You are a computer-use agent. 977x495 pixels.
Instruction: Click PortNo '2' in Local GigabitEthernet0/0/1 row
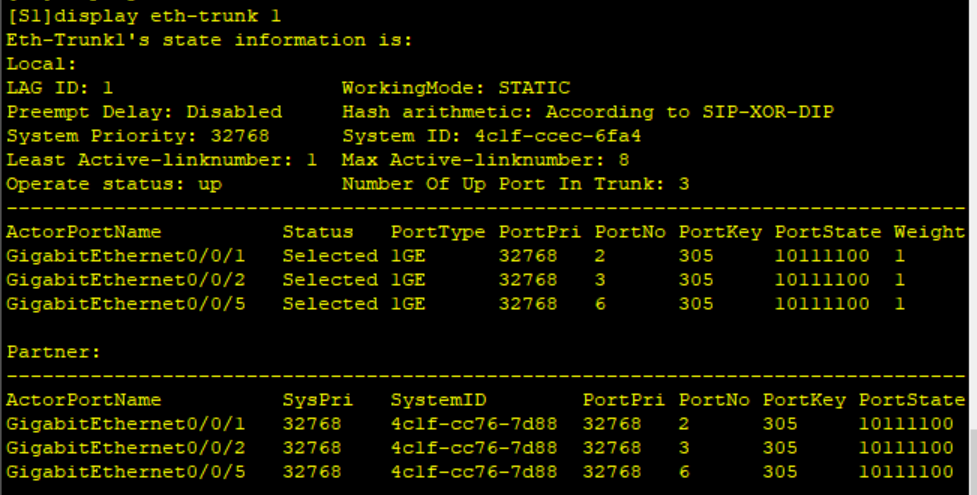[600, 256]
